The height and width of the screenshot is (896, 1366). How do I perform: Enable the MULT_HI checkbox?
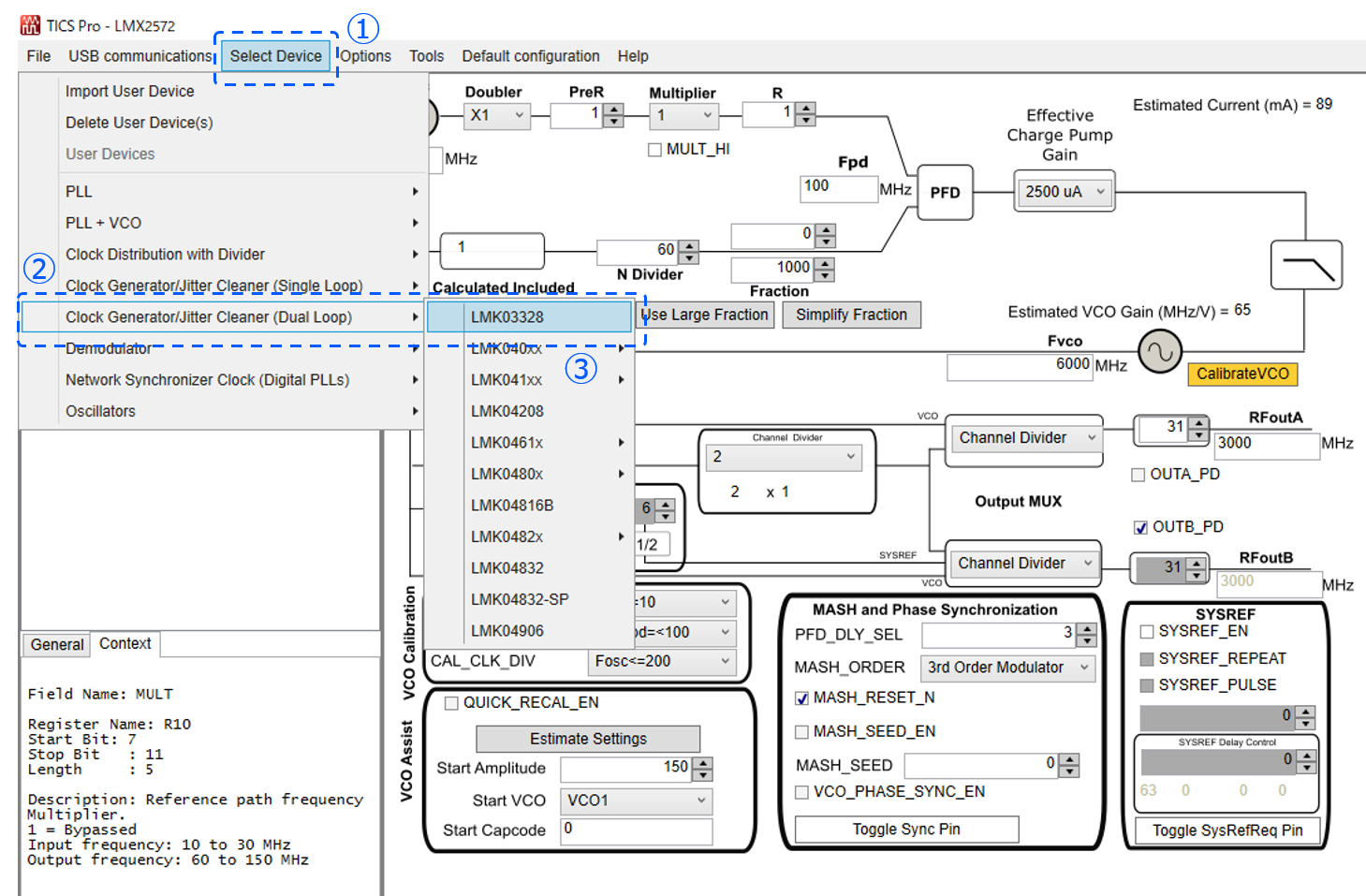point(655,150)
